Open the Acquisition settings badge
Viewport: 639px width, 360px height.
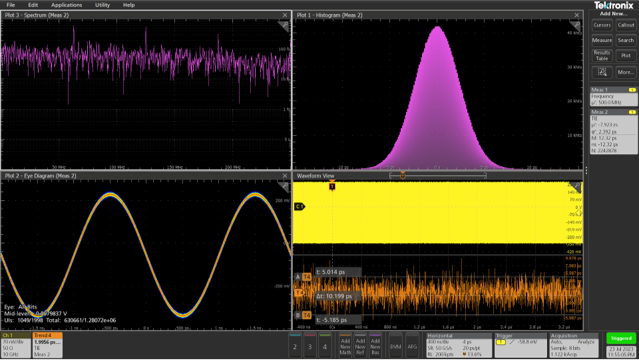(x=574, y=345)
